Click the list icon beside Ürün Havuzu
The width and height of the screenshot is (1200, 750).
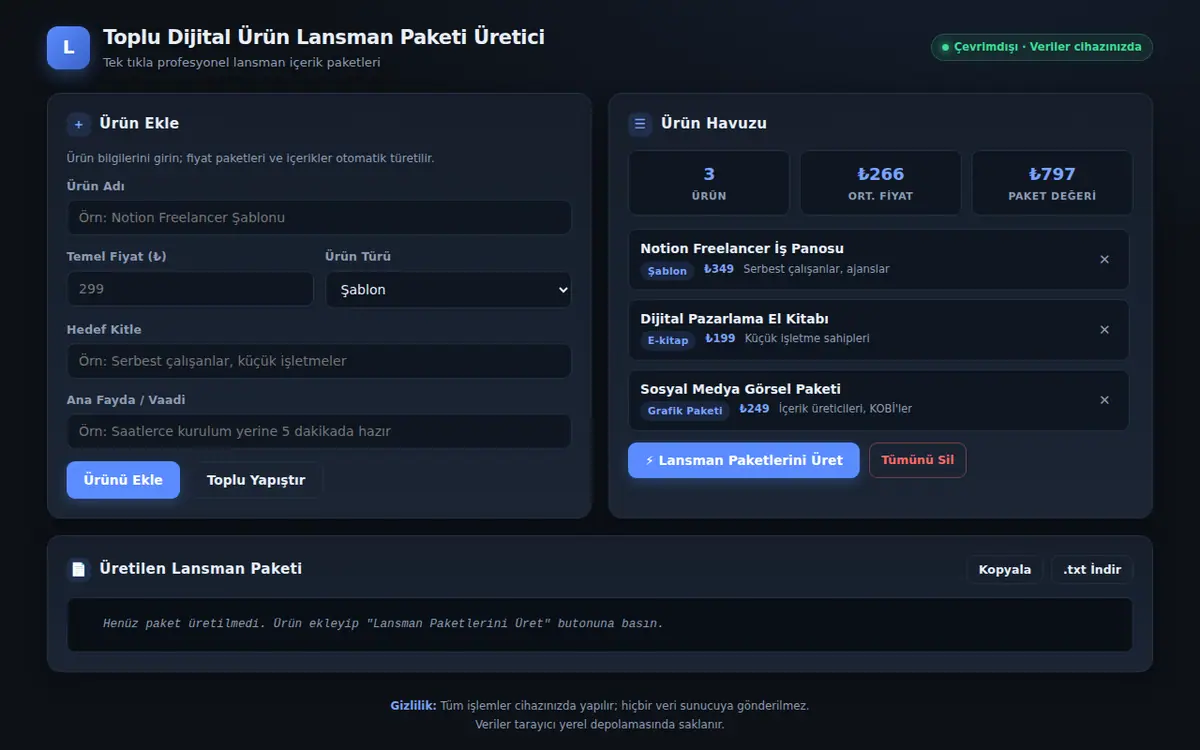(x=640, y=124)
